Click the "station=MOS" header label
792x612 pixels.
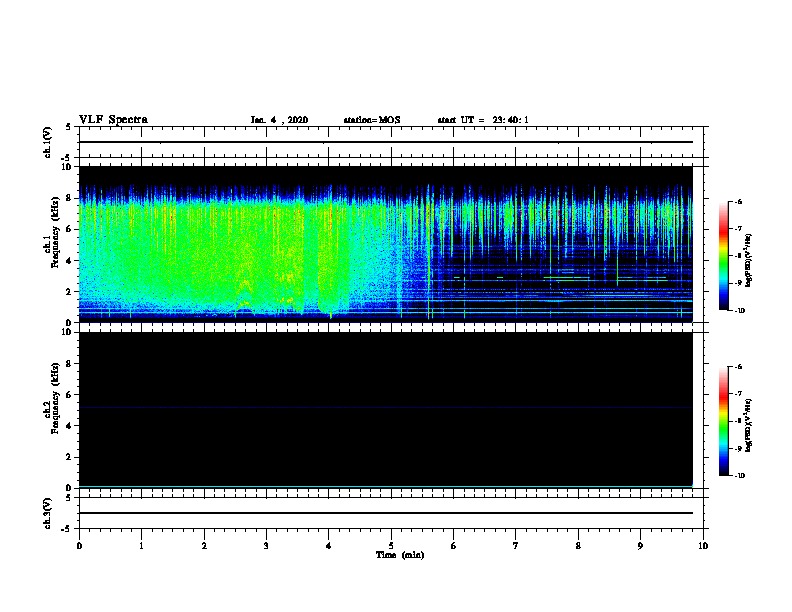tap(372, 120)
